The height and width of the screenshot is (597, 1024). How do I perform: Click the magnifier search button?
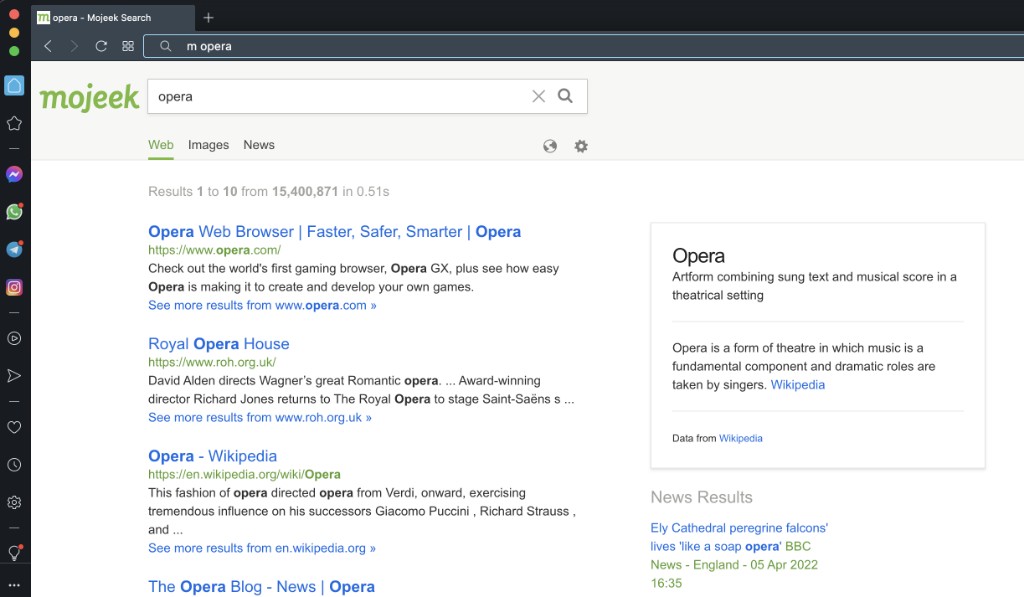click(565, 96)
